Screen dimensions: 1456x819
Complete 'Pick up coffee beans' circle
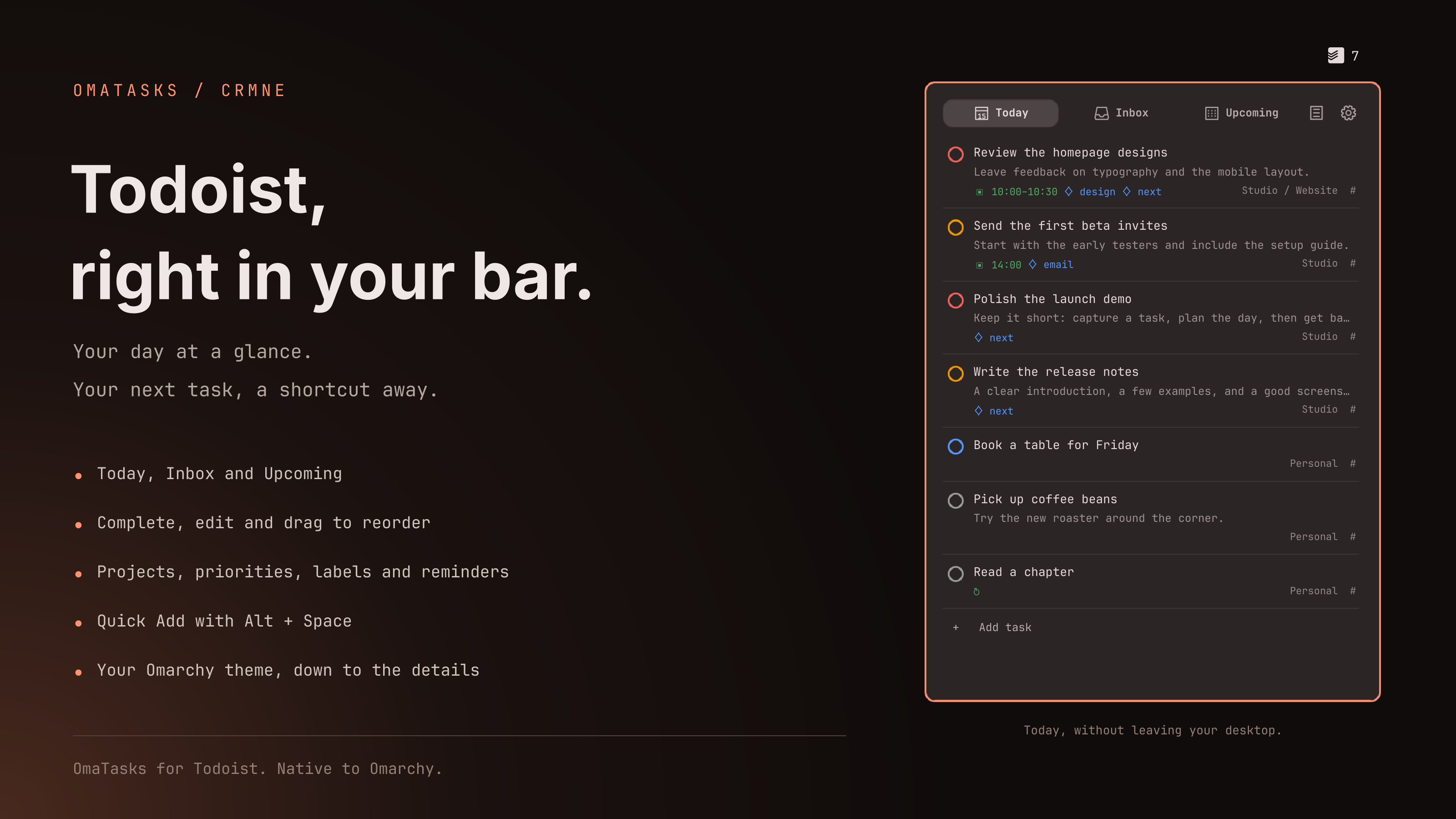(x=956, y=501)
